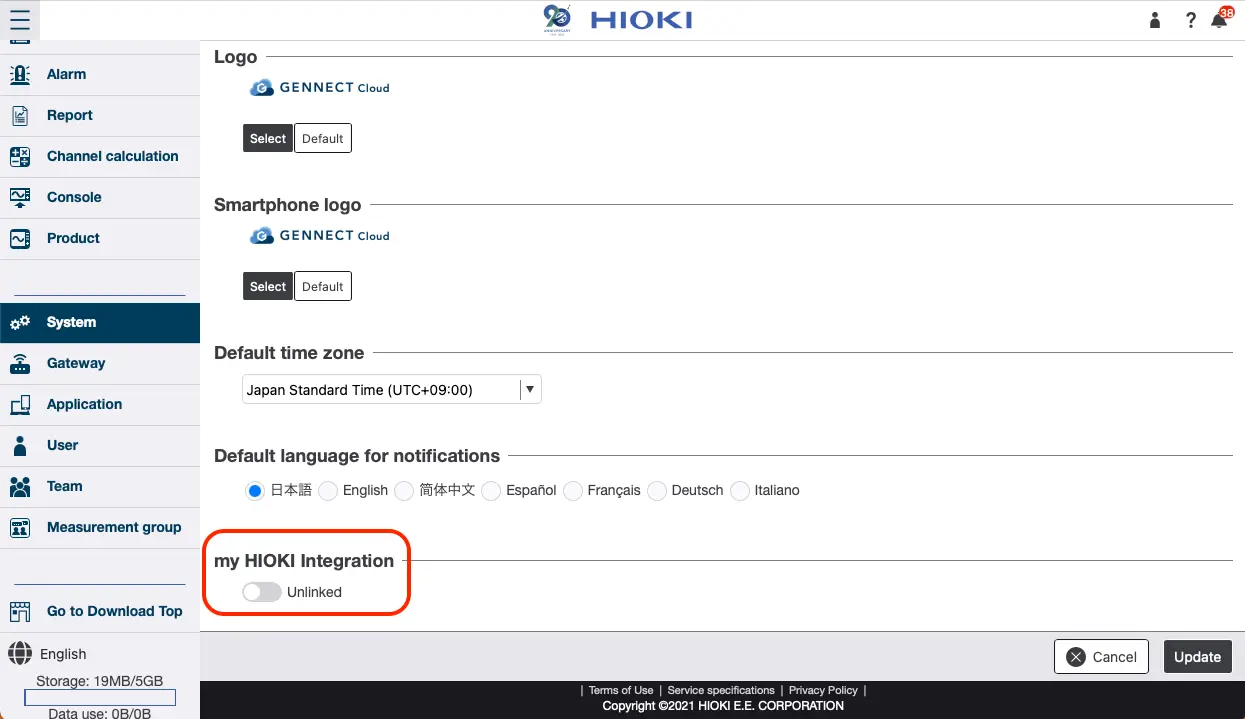The width and height of the screenshot is (1245, 719).
Task: Open the Default time zone dropdown
Action: pyautogui.click(x=392, y=390)
